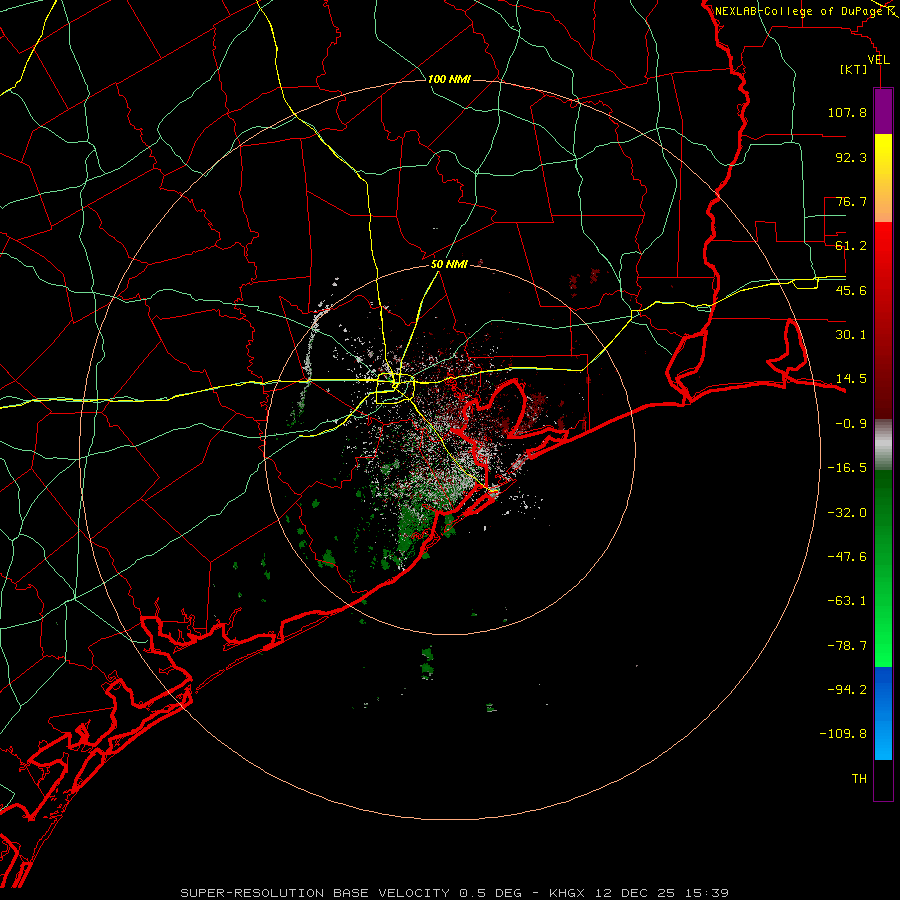Select the 45.6 velocity scale value
This screenshot has height=900, width=900.
click(x=851, y=290)
